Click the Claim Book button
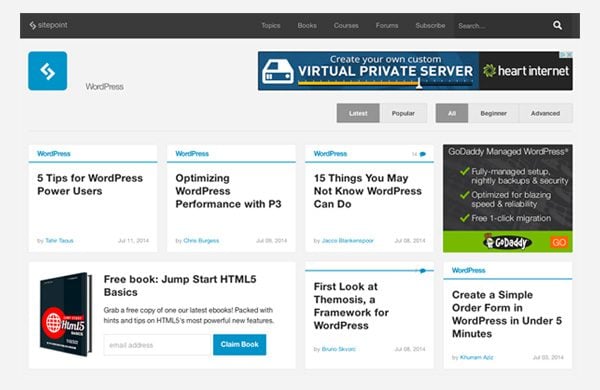Image resolution: width=600 pixels, height=390 pixels. (x=240, y=344)
